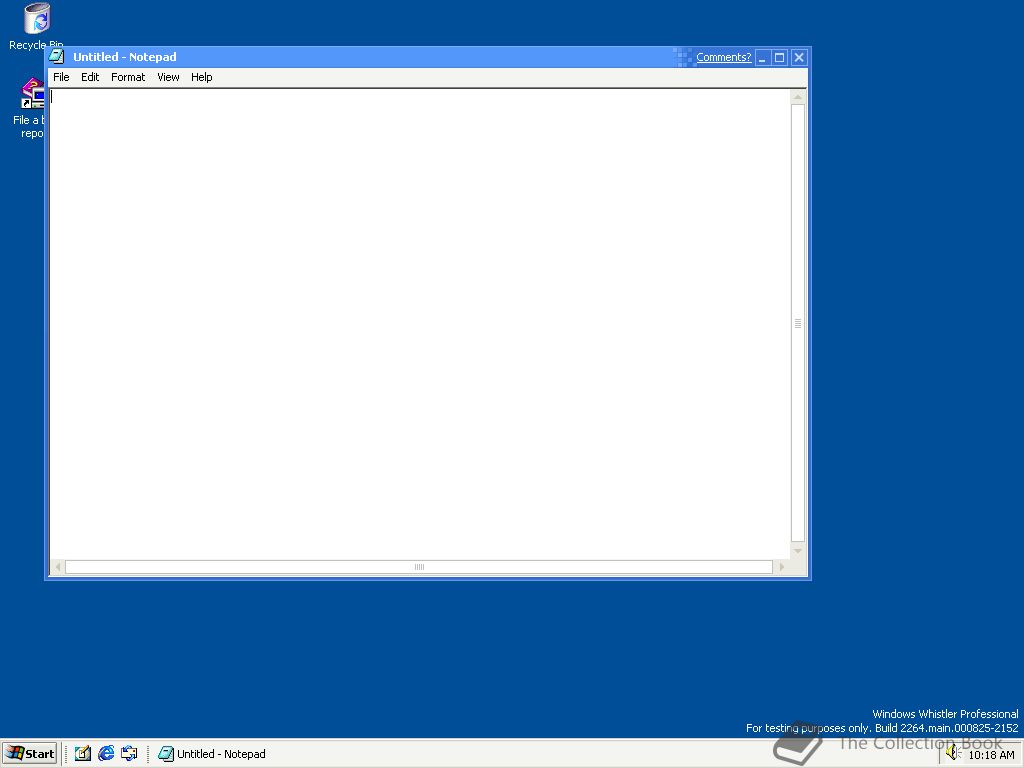This screenshot has width=1024, height=768.
Task: Select Untitled - Notepad taskbar button
Action: tap(213, 754)
